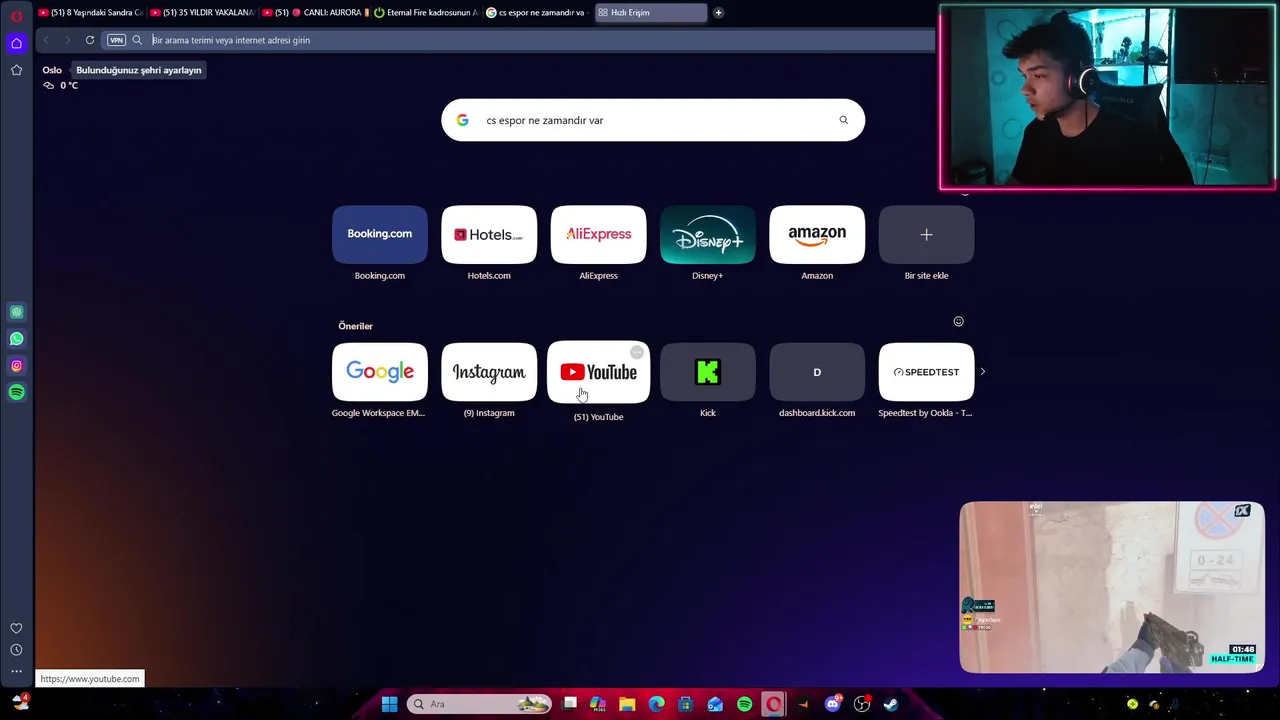Open the YouTube suggestion tile
Viewport: 1280px width, 720px height.
[598, 372]
